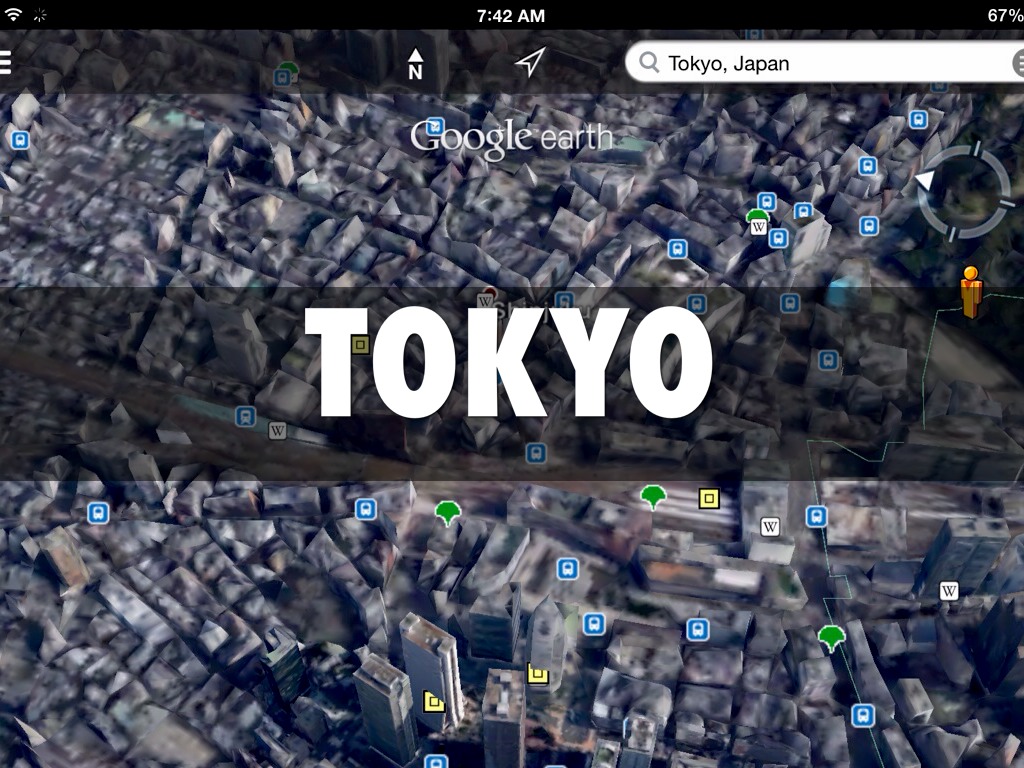Tap the lowest yellow square marker on skyscraper
This screenshot has width=1024, height=768.
coord(433,701)
